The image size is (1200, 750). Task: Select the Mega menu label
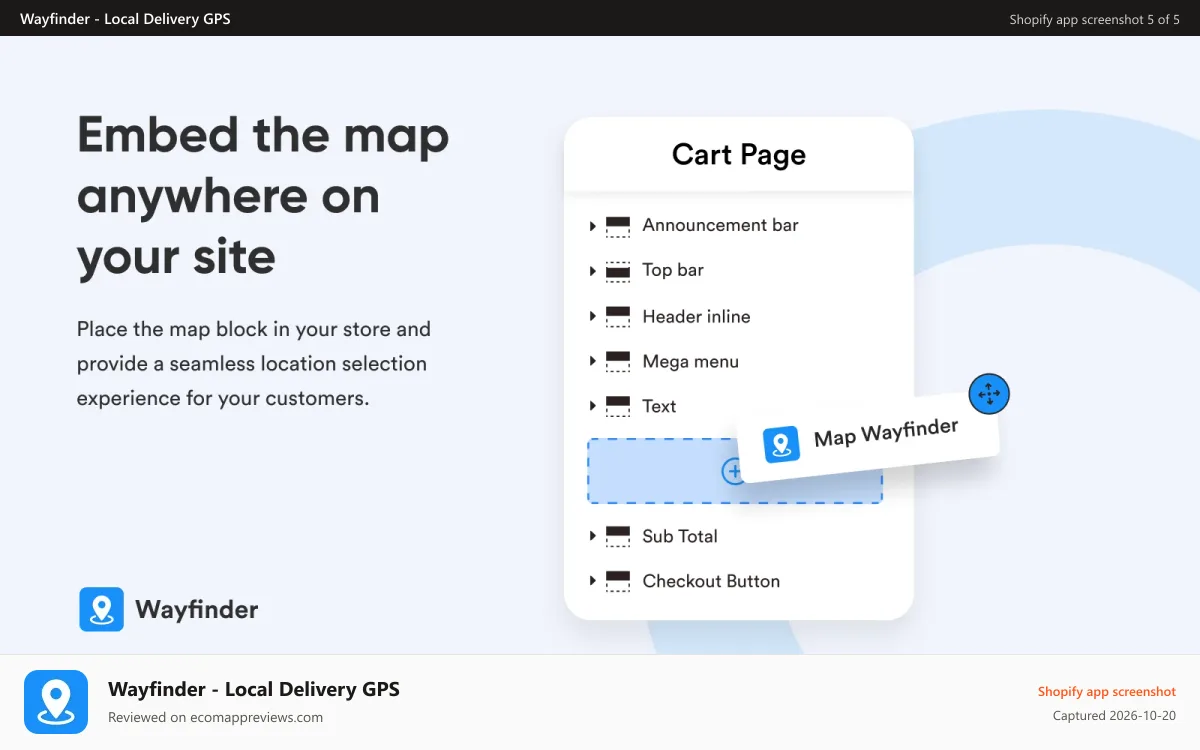tap(690, 361)
